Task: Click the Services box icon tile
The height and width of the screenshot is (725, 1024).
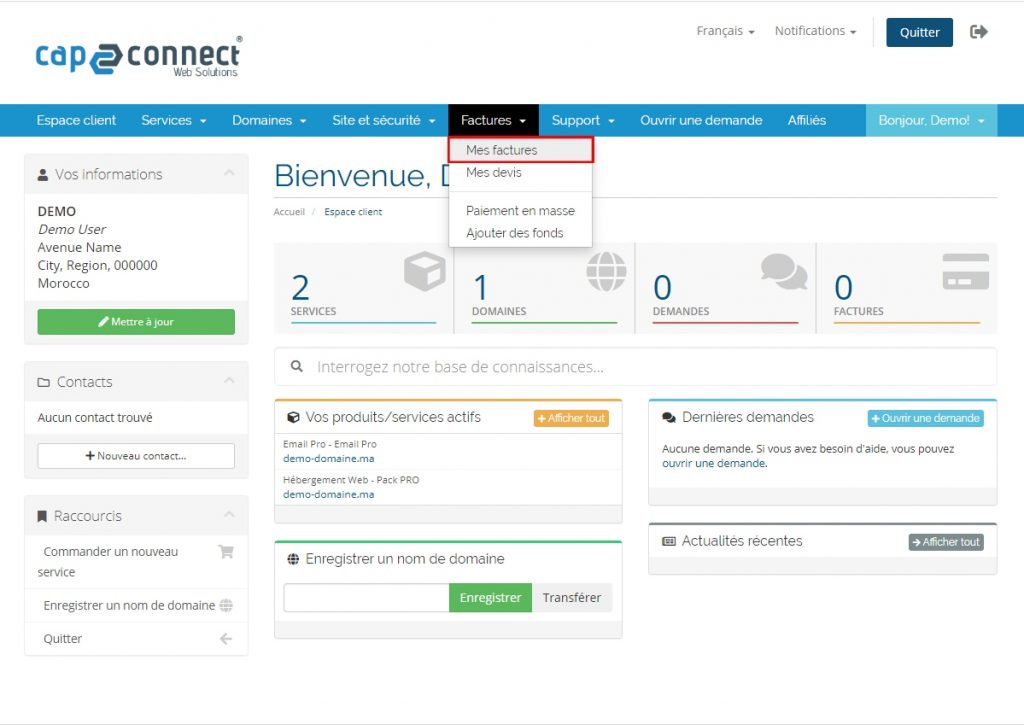Action: pyautogui.click(x=424, y=272)
